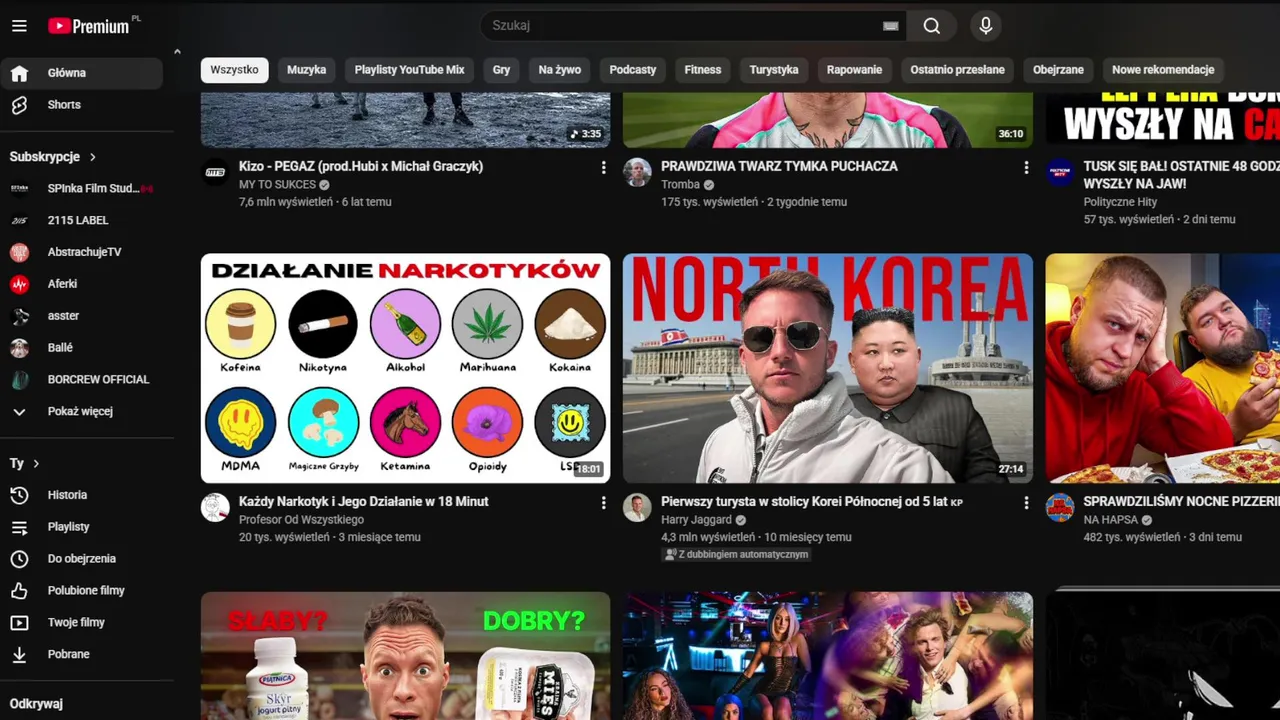Visit MY TO SUKCES channel
This screenshot has width=1280, height=720.
pos(277,185)
